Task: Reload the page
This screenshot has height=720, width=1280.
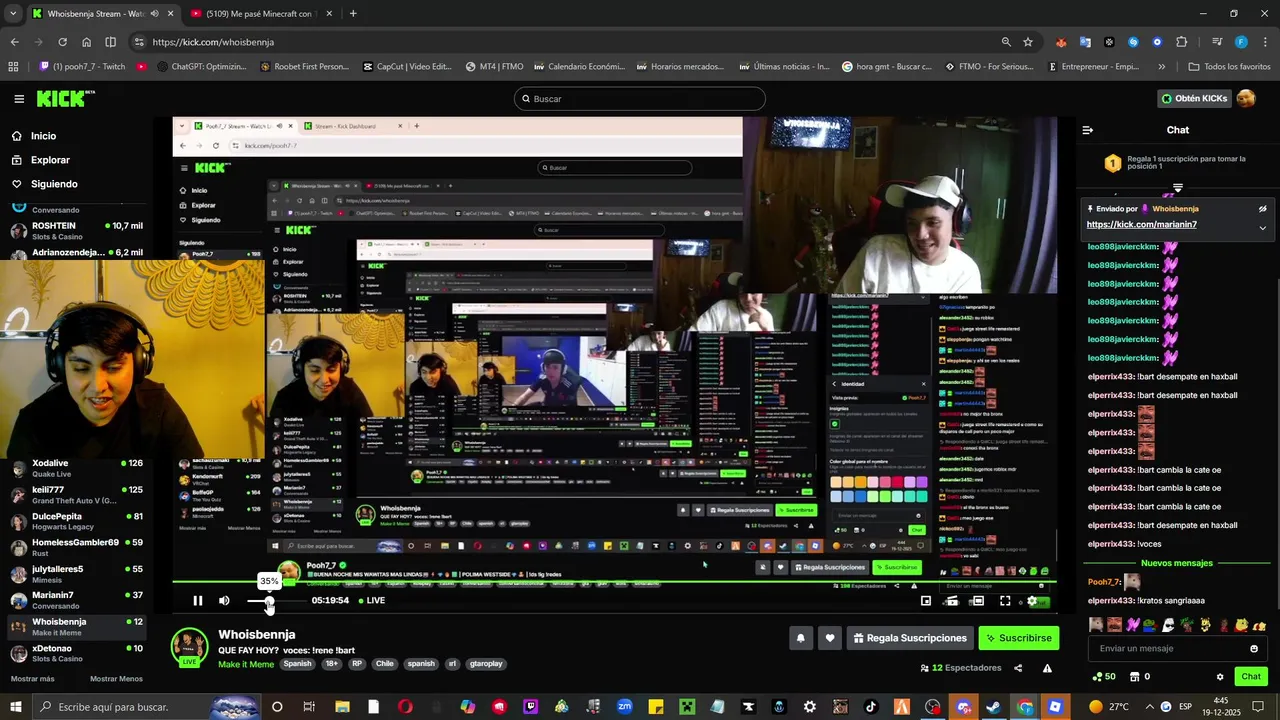Action: click(62, 42)
